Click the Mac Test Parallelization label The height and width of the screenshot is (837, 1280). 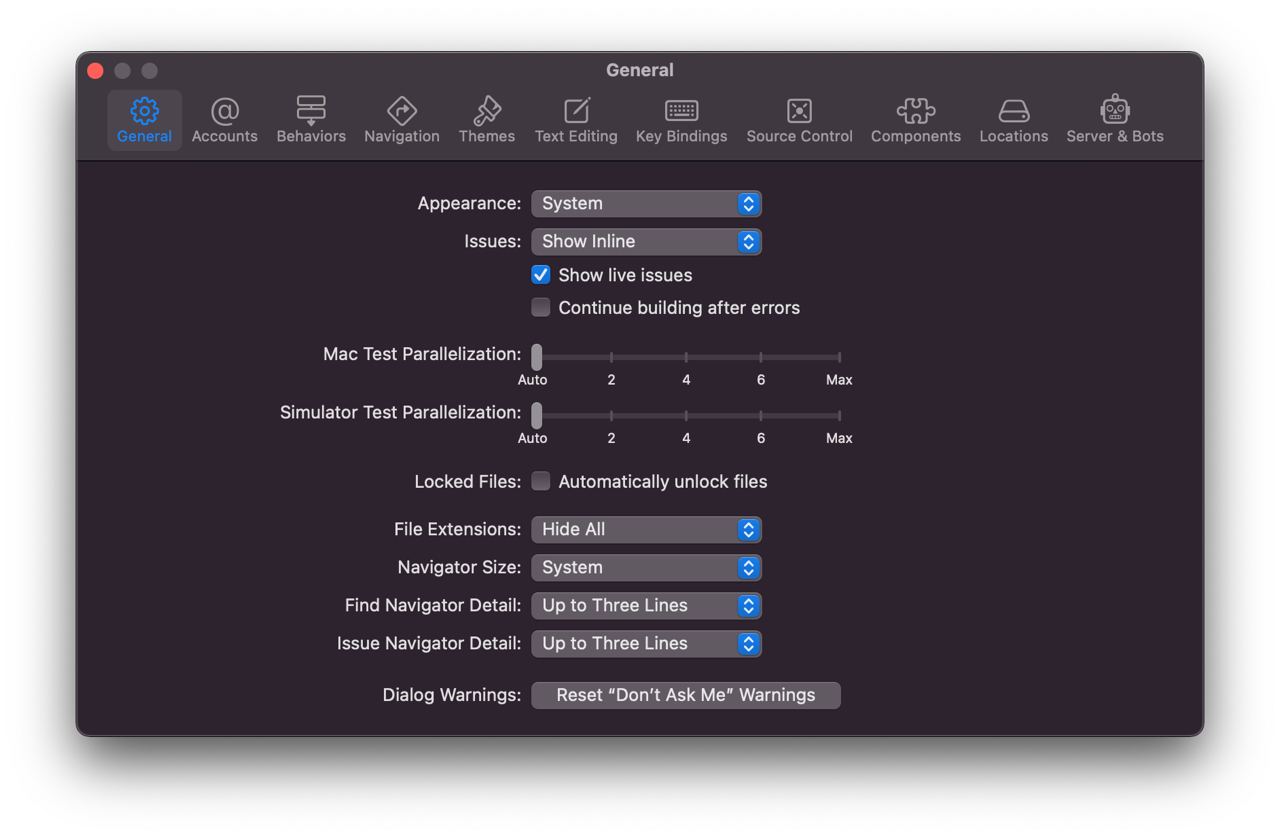(x=422, y=354)
